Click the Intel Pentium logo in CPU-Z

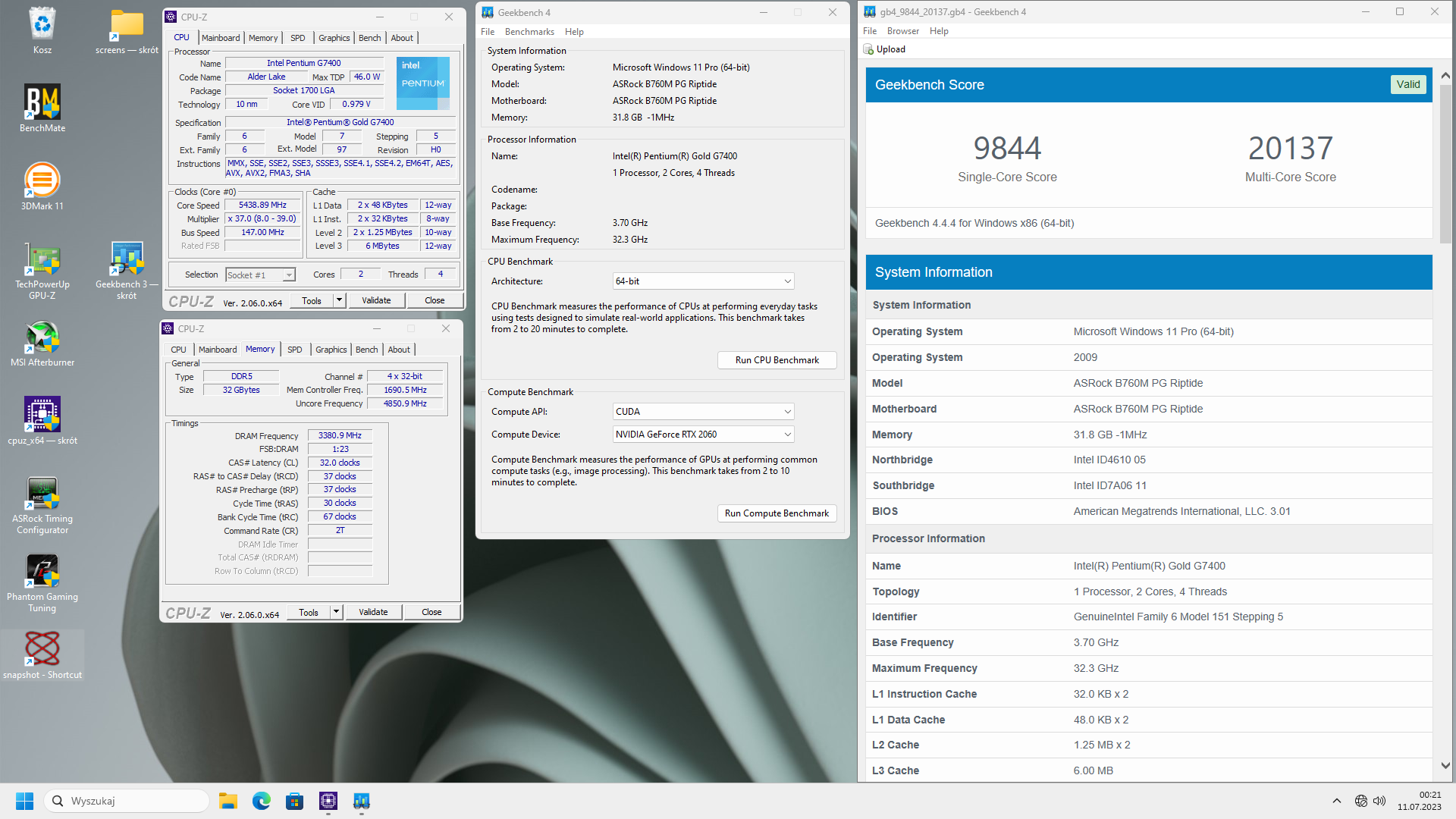423,83
